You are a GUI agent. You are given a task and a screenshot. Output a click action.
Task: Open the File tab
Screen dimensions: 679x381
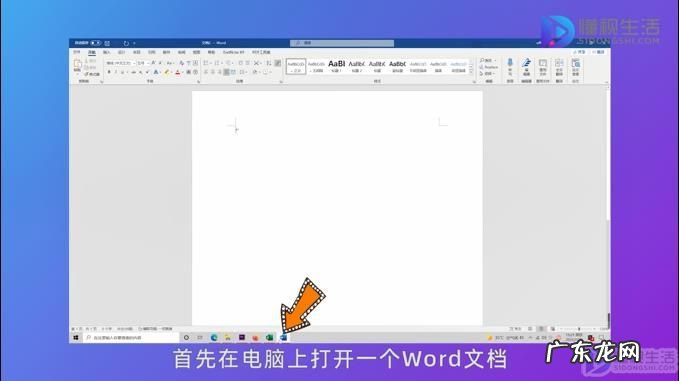[77, 52]
